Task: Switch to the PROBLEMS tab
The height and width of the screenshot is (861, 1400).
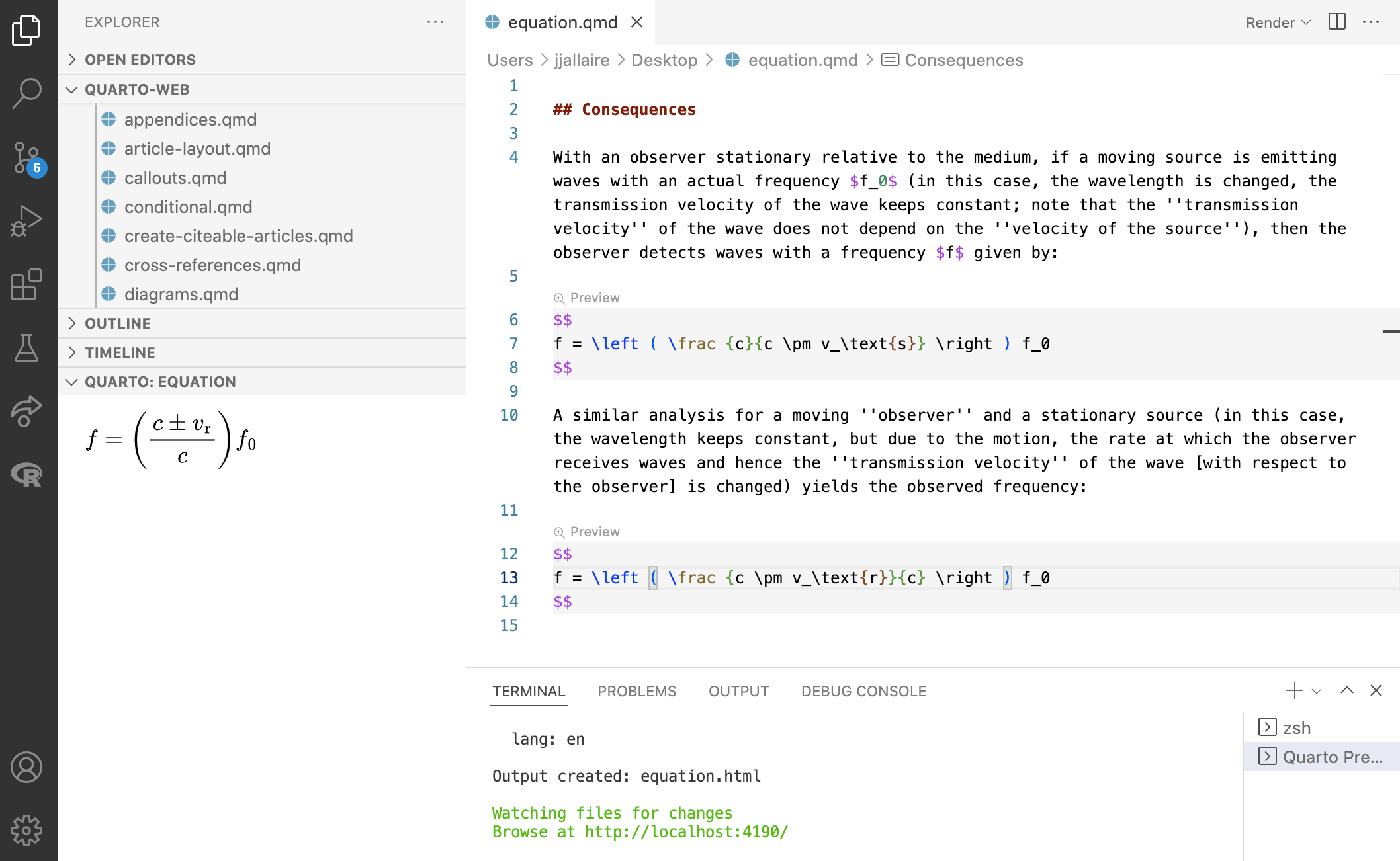Action: click(x=636, y=691)
